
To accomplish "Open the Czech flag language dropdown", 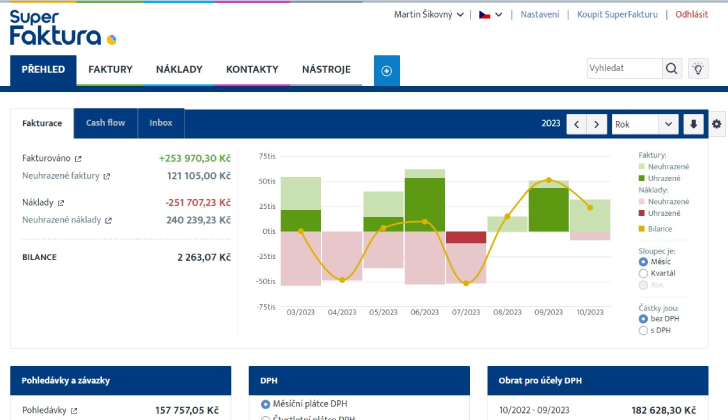I will click(x=490, y=15).
